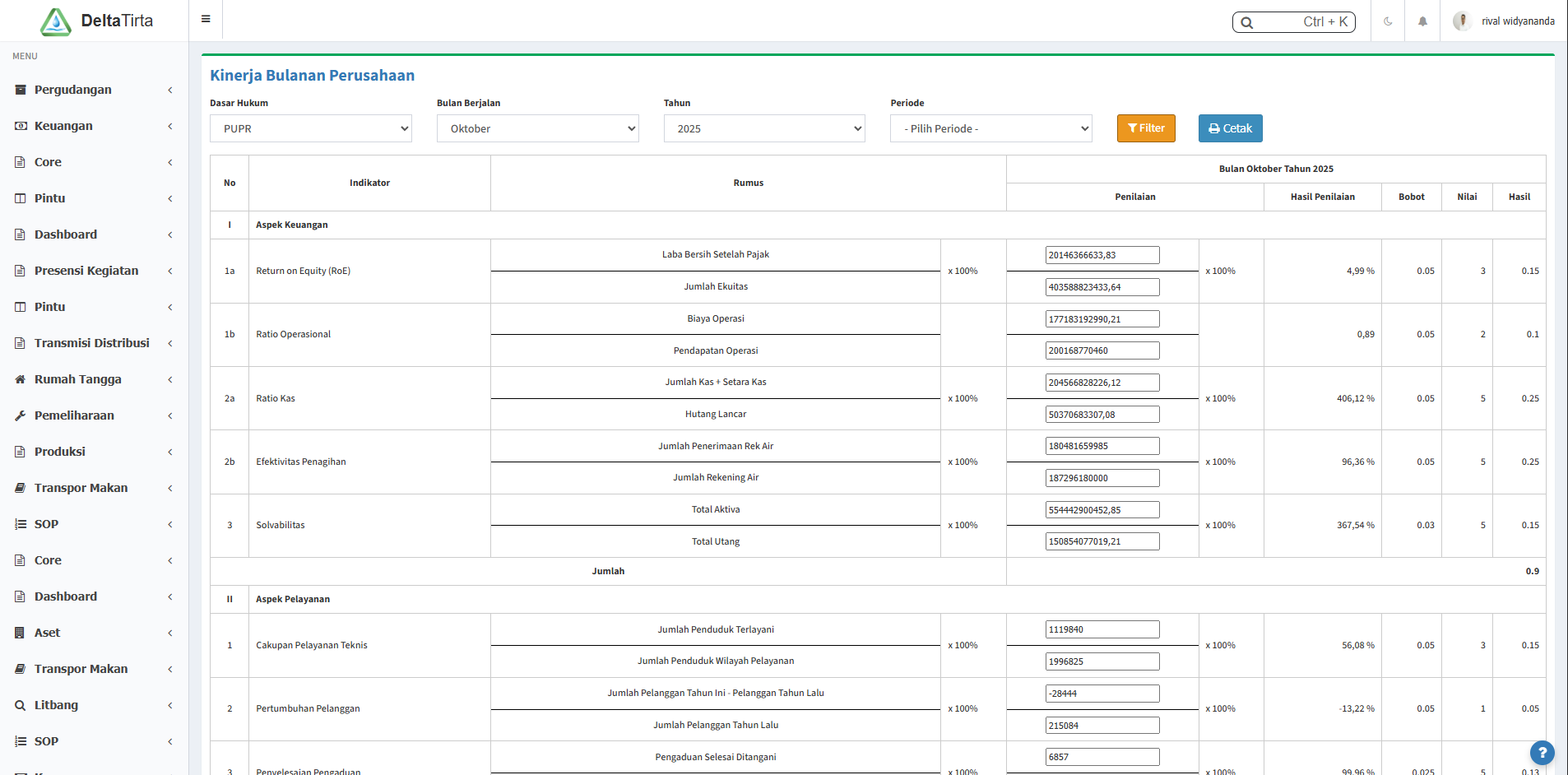
Task: Select the Keuangan menu icon
Action: tap(20, 126)
